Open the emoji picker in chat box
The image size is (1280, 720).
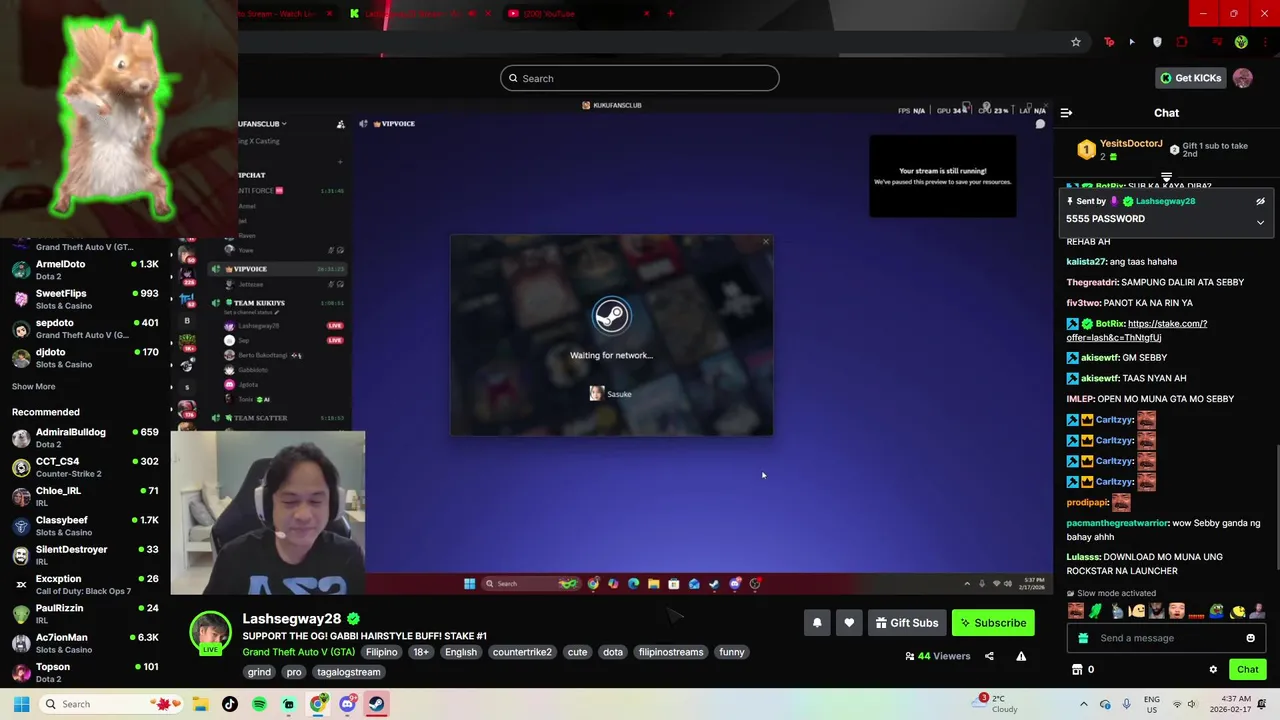point(1250,638)
